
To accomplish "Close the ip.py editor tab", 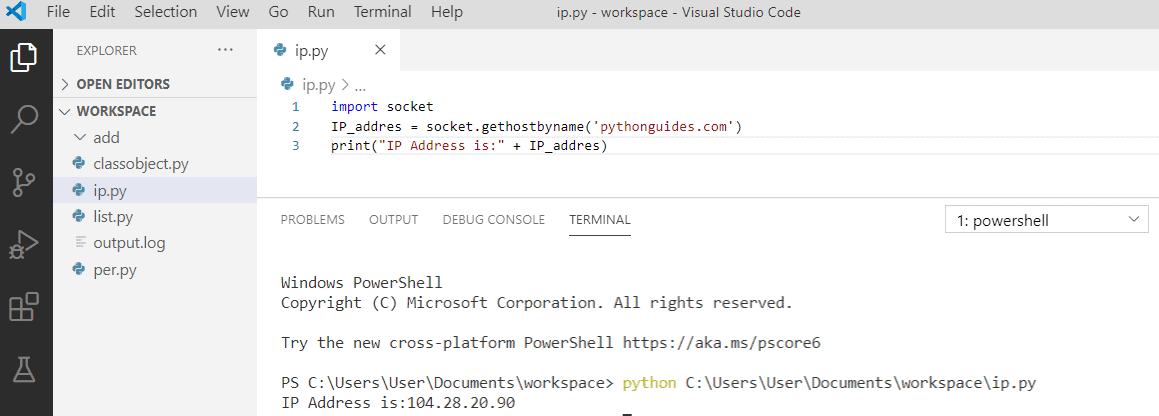I will pyautogui.click(x=380, y=50).
